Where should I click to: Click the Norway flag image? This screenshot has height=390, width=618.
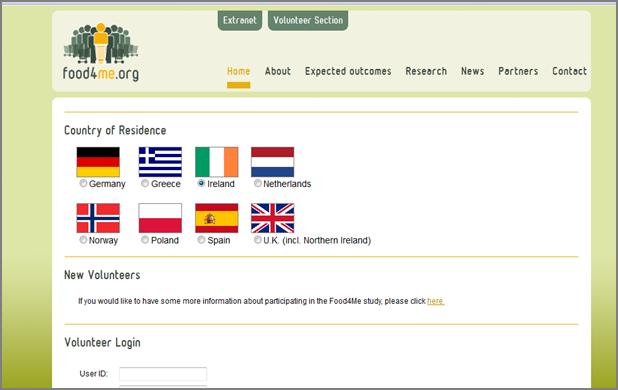tap(98, 218)
